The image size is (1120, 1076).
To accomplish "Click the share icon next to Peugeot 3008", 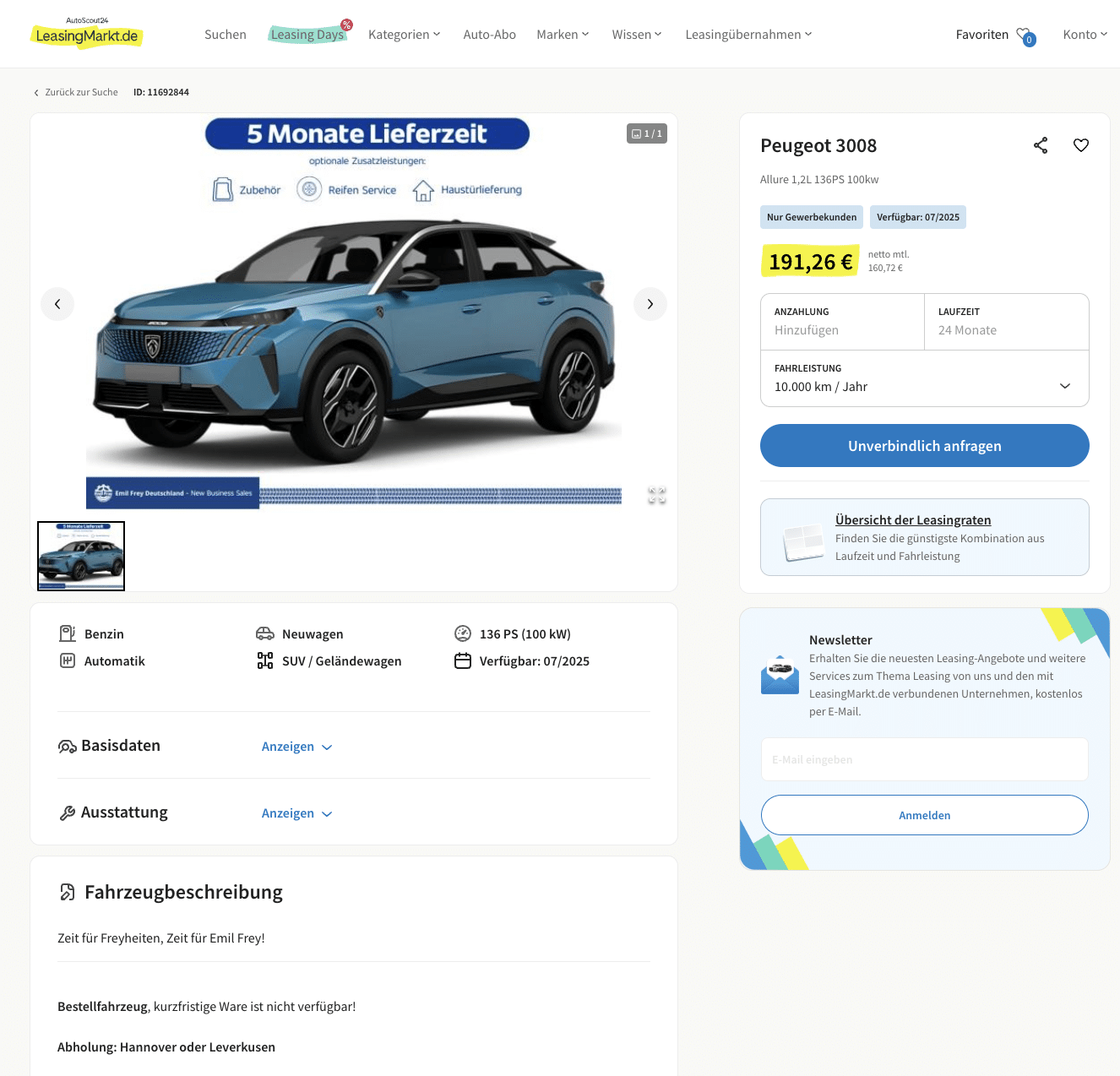I will coord(1041,145).
